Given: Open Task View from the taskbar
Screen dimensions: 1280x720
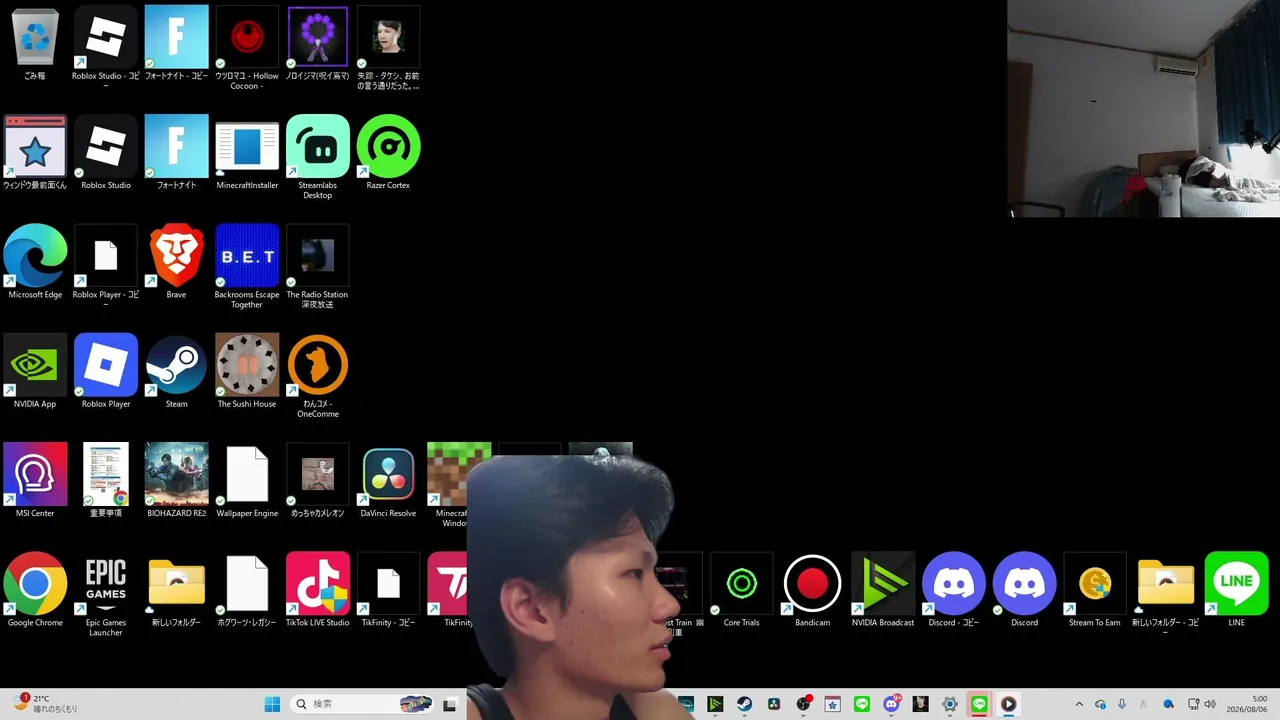Looking at the screenshot, I should (x=450, y=704).
